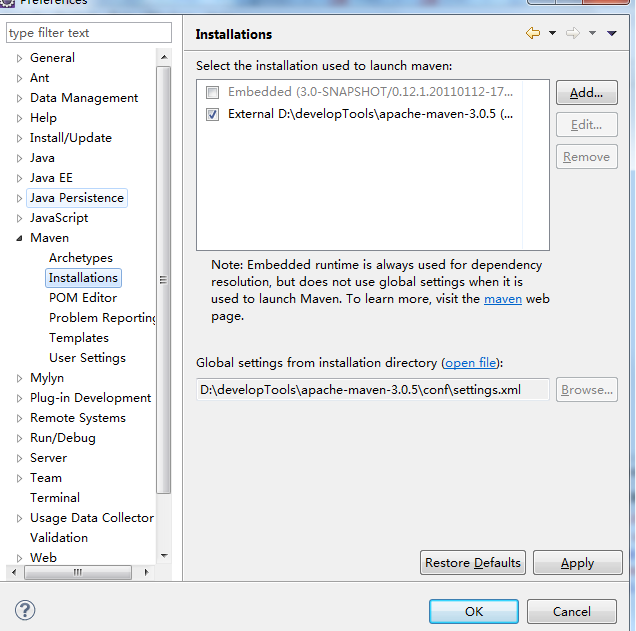Click the Browse... settings button
Image resolution: width=636 pixels, height=631 pixels.
[x=587, y=390]
